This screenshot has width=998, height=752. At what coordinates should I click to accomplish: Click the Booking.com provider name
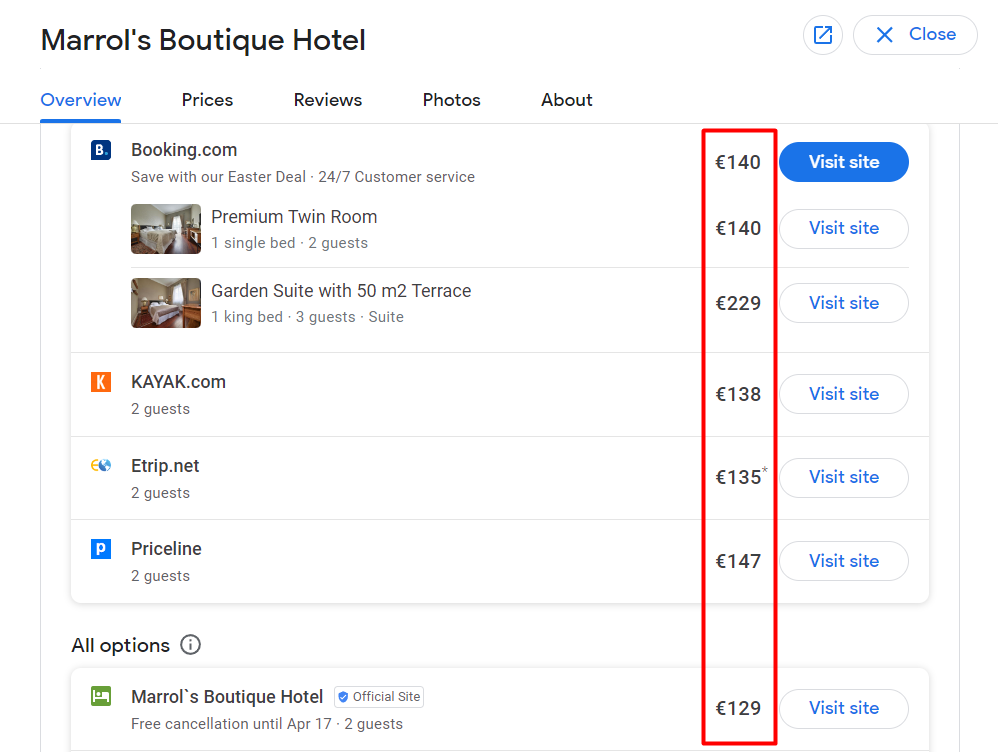tap(184, 150)
